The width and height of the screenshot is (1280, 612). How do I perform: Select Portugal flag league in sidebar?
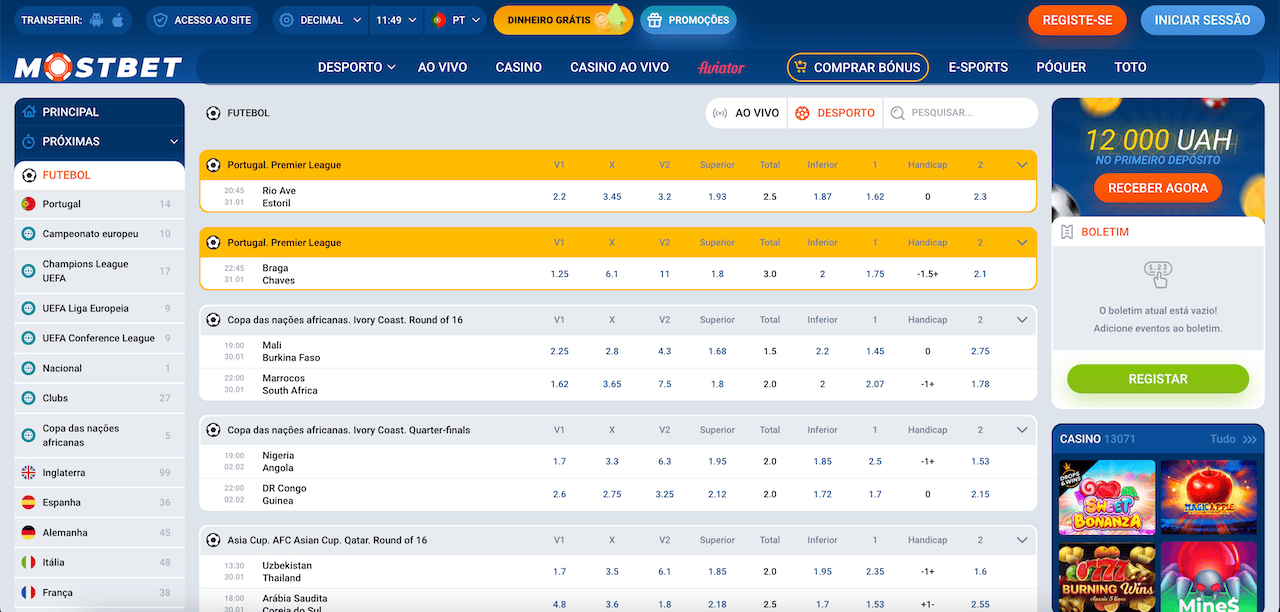99,204
